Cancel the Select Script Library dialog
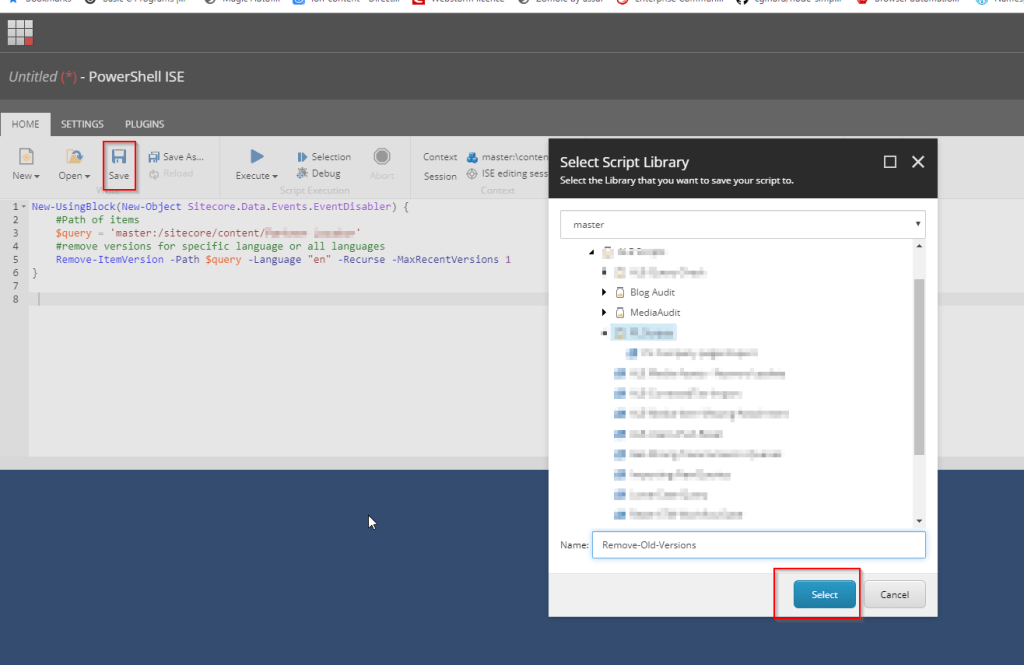1024x665 pixels. (x=893, y=593)
